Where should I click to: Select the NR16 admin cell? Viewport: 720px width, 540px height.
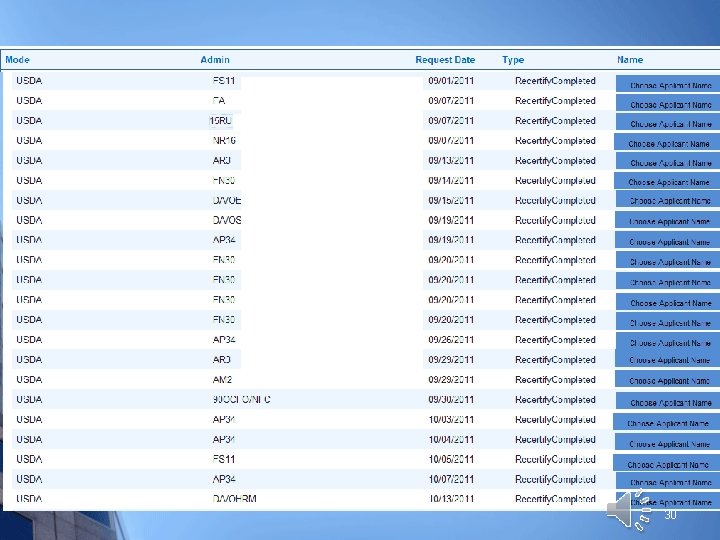(x=224, y=141)
